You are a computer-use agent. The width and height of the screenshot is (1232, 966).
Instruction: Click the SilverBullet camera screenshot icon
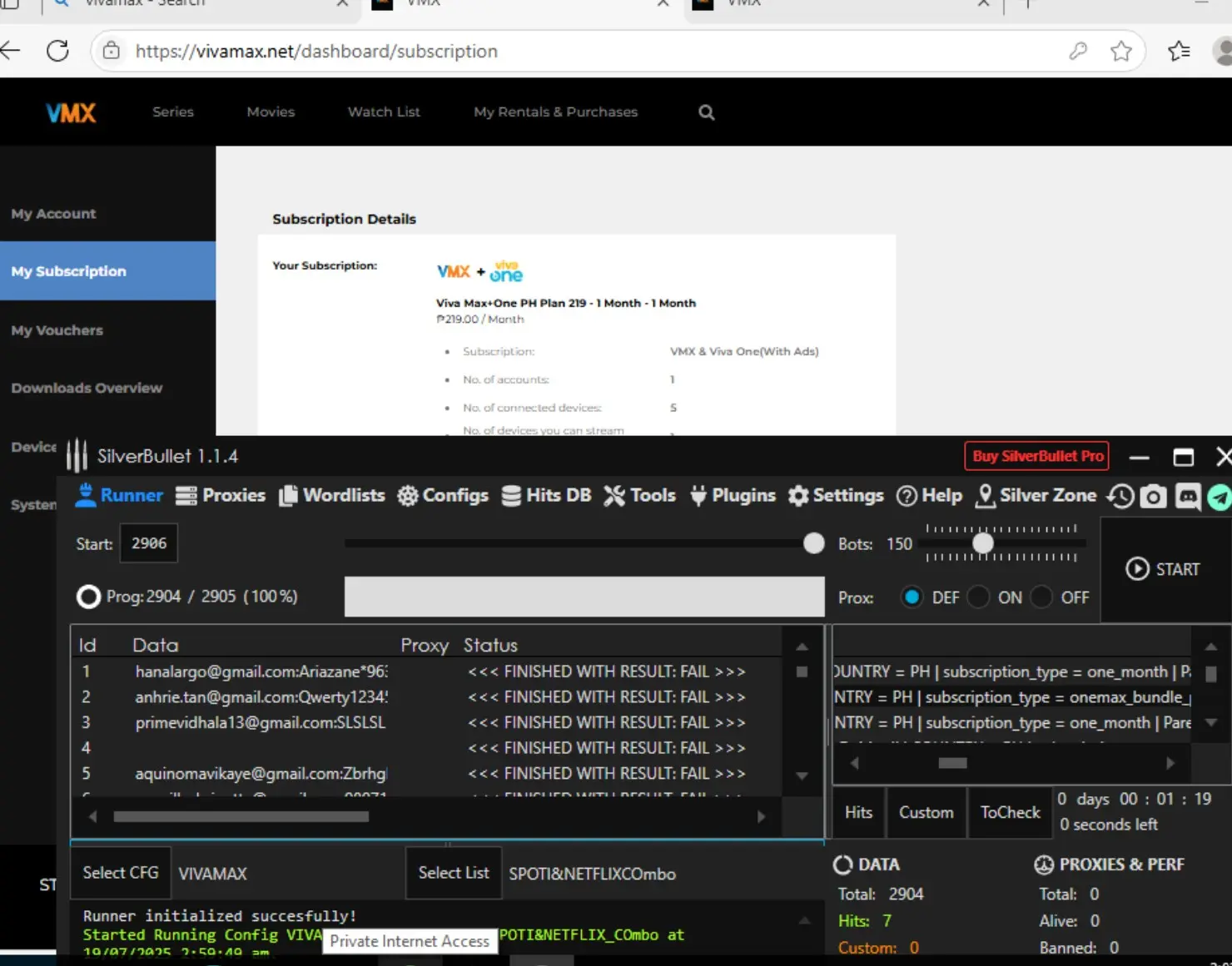[1153, 497]
